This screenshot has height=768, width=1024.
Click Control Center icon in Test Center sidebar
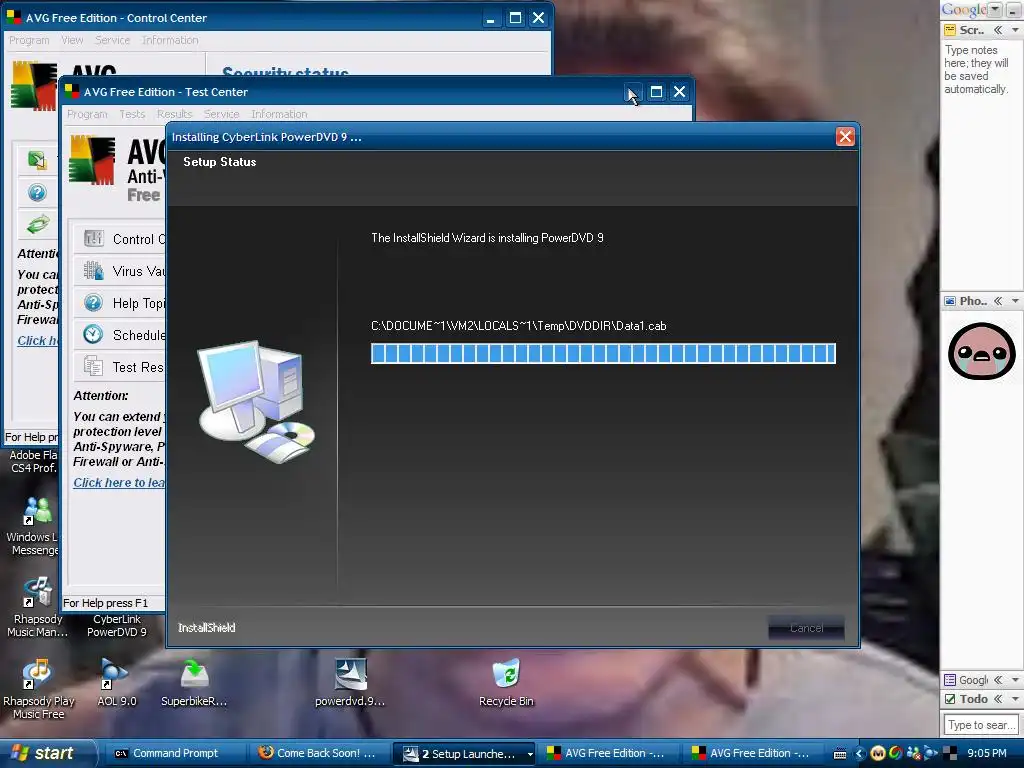93,238
